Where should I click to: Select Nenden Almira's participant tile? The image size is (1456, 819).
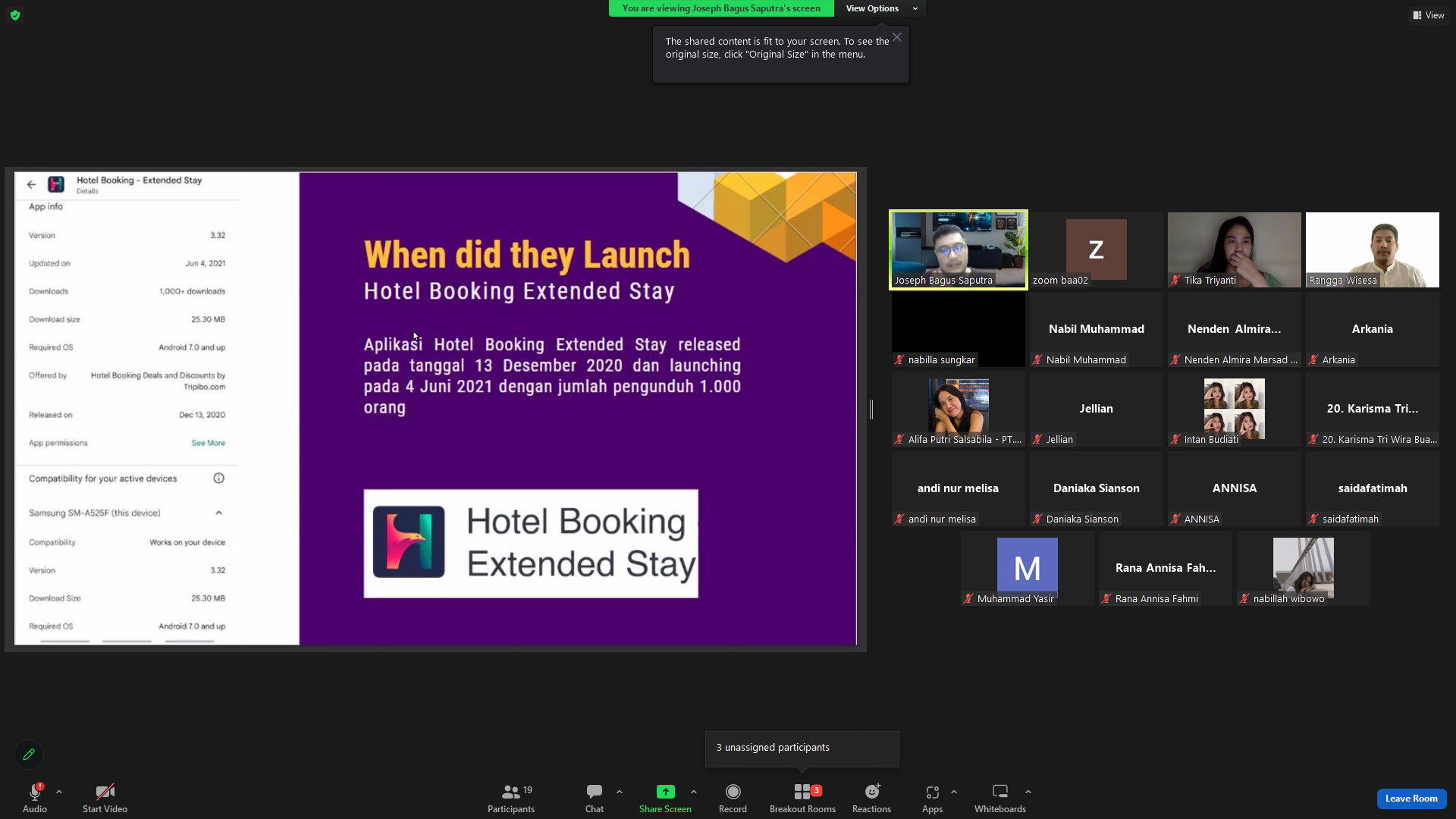[1235, 329]
